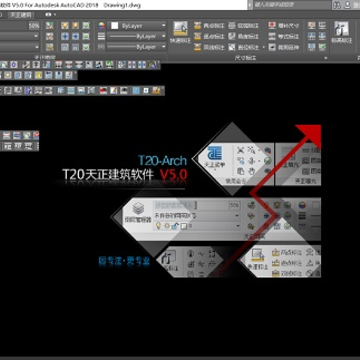The width and height of the screenshot is (360, 360).
Task: Expand the arrow next to 半径标注
Action: [x=264, y=48]
